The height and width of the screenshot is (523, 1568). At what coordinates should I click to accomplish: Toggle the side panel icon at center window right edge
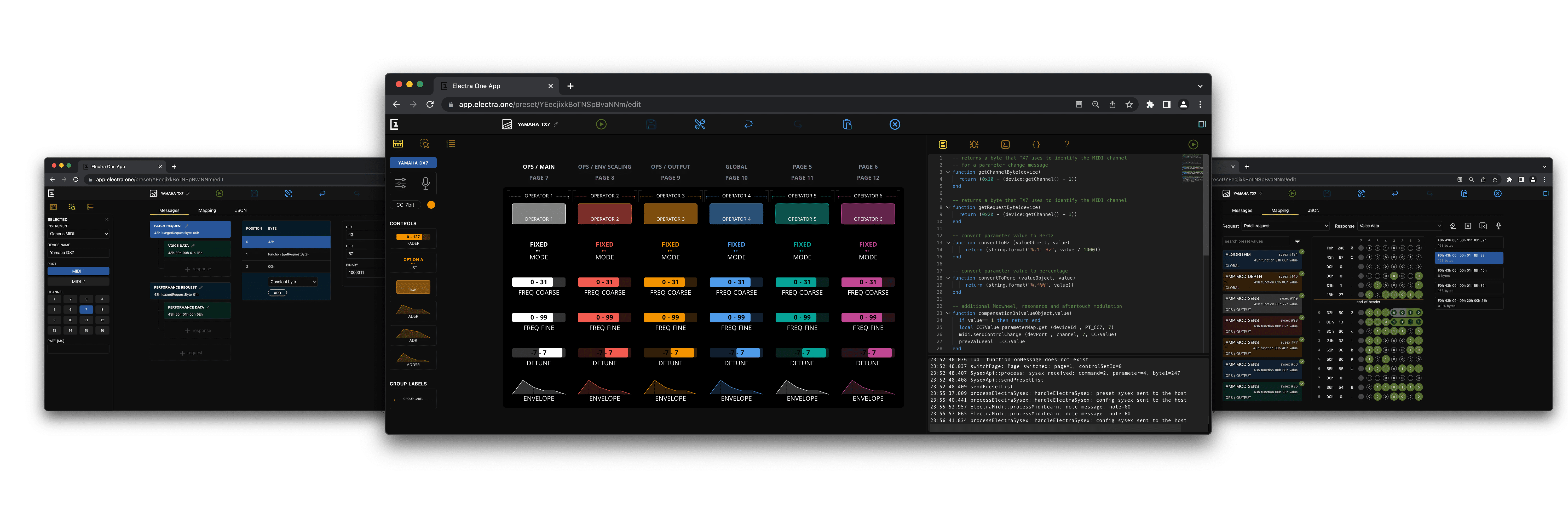[1202, 124]
